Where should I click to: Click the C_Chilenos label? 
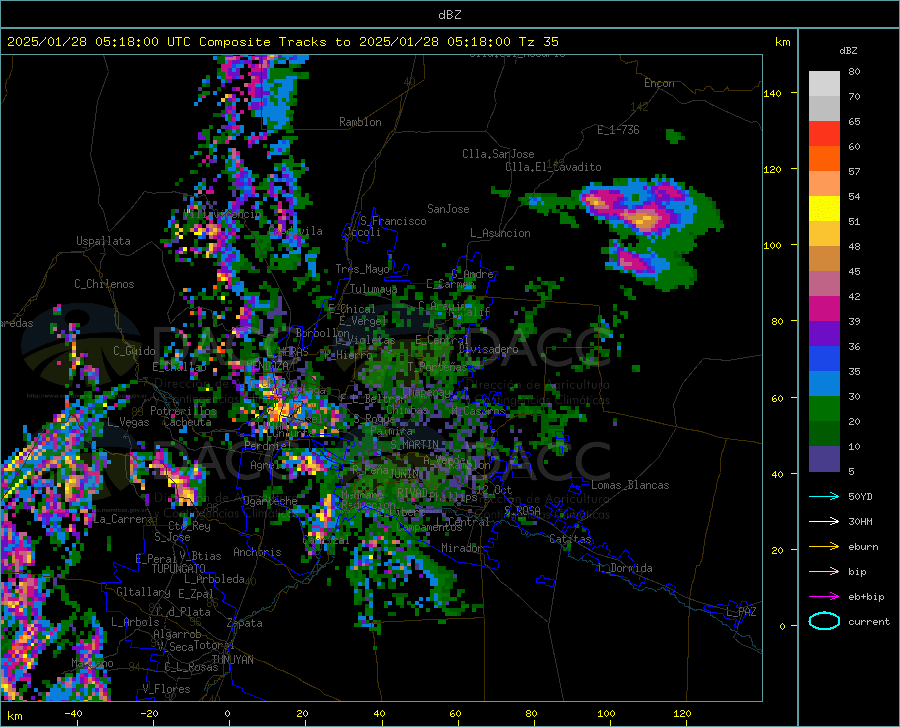104,284
